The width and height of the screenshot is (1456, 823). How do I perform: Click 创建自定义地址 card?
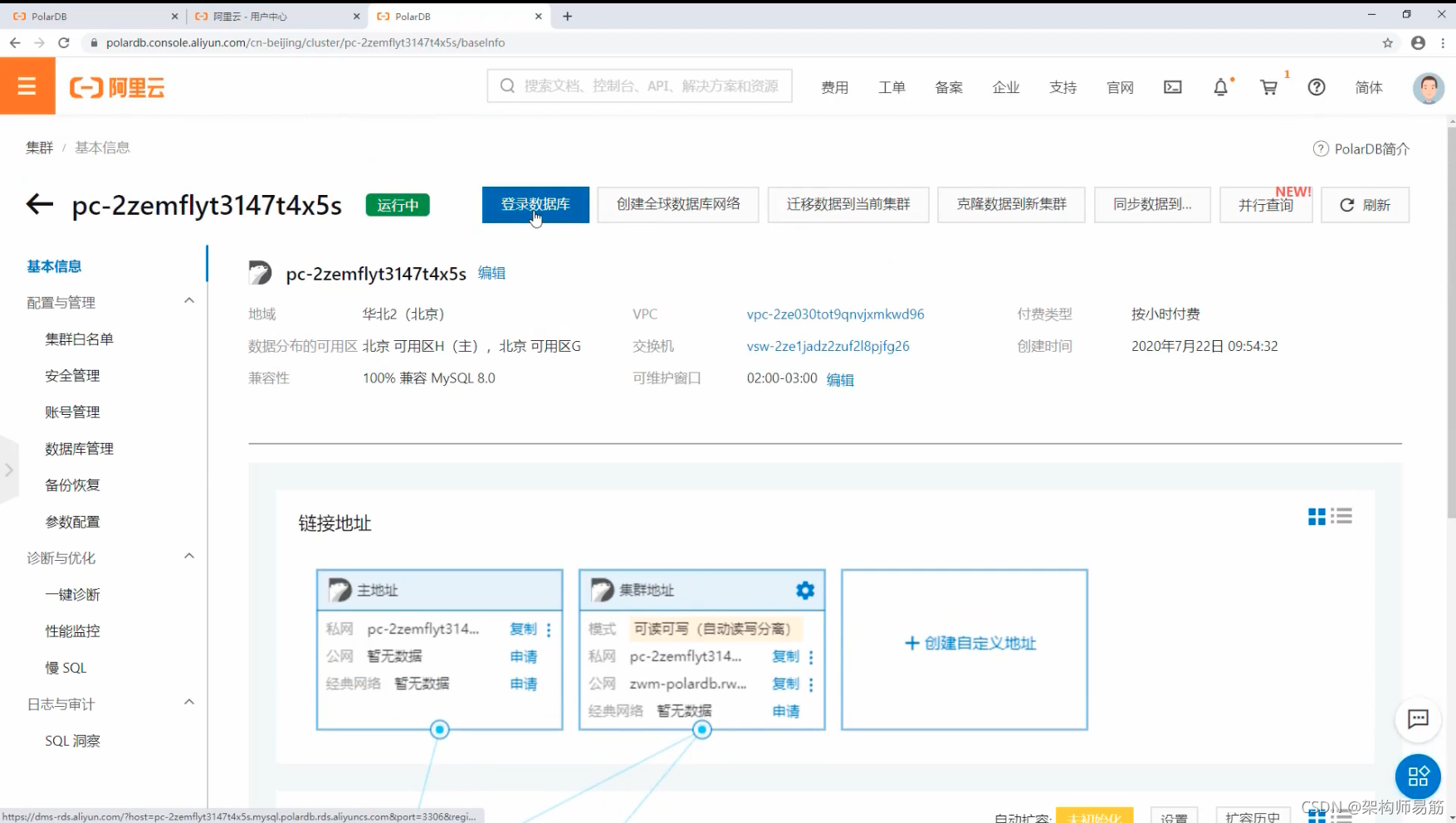tap(965, 650)
